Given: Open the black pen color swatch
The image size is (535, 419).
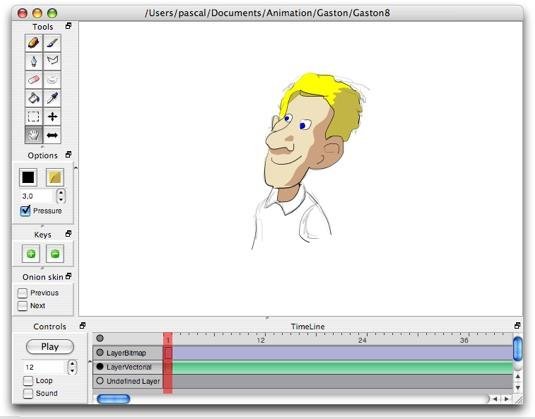Looking at the screenshot, I should pyautogui.click(x=28, y=177).
